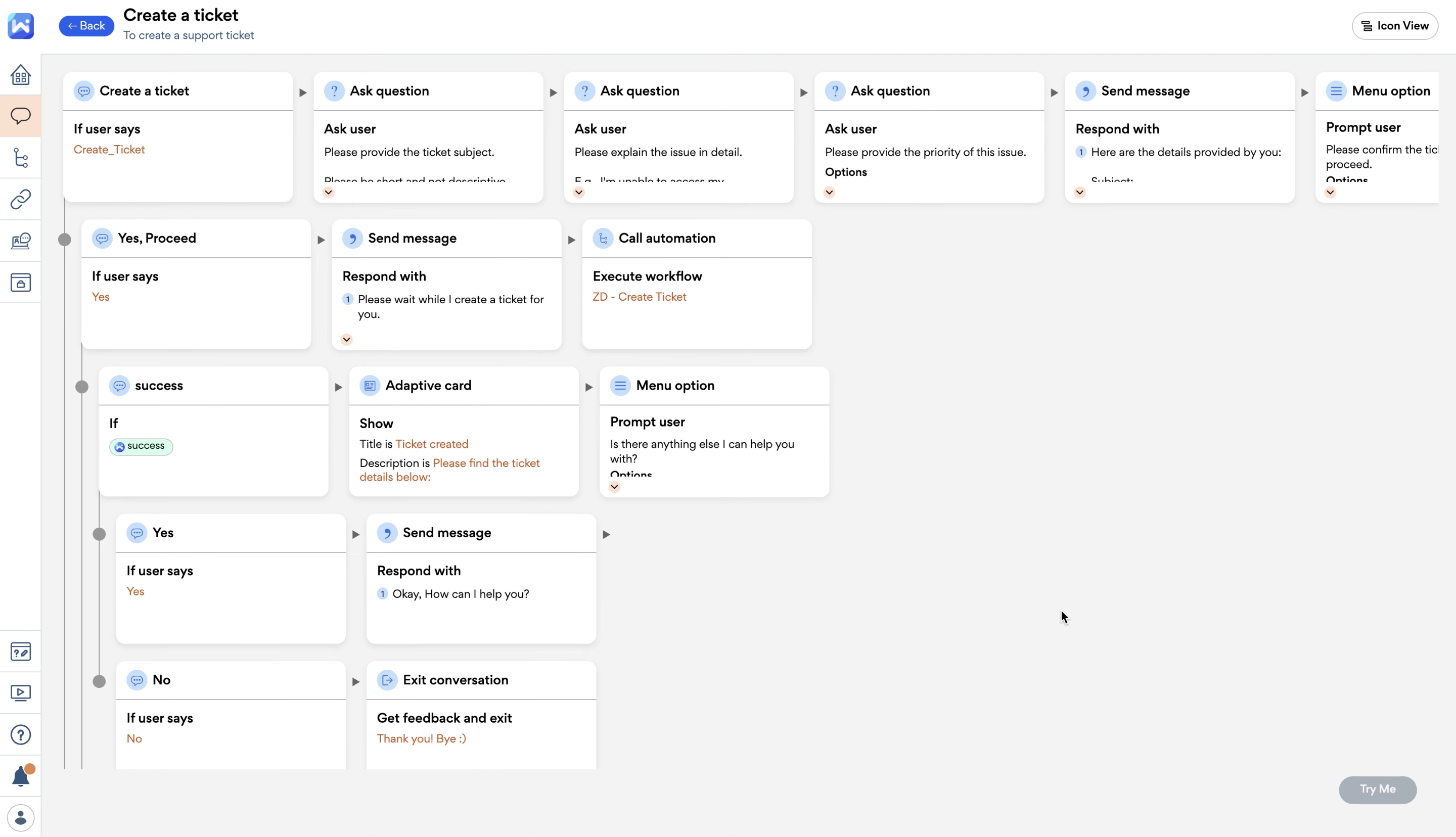The height and width of the screenshot is (837, 1456).
Task: Click the Back button
Action: [86, 26]
